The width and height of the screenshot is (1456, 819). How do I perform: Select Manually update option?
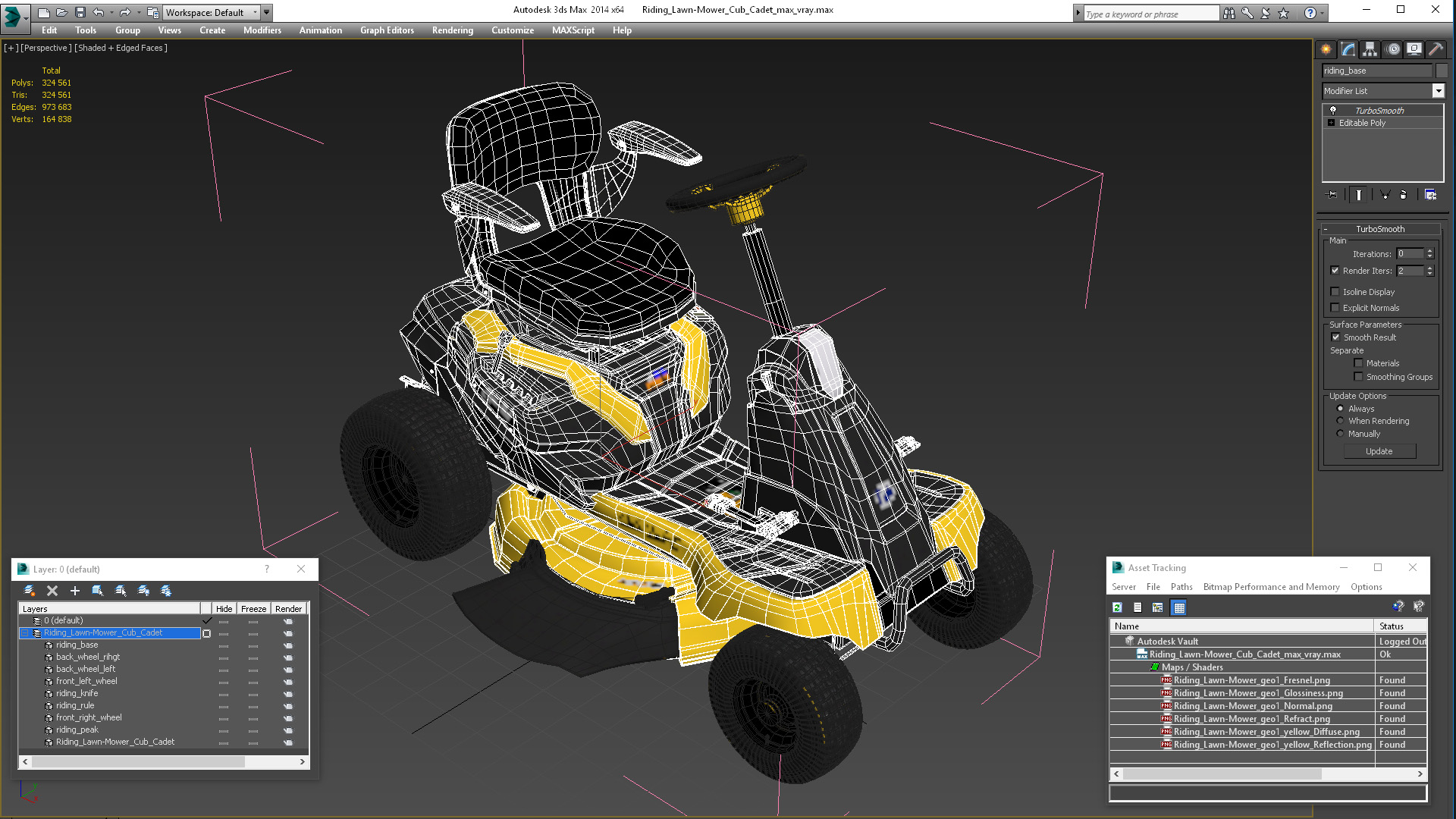pos(1340,434)
